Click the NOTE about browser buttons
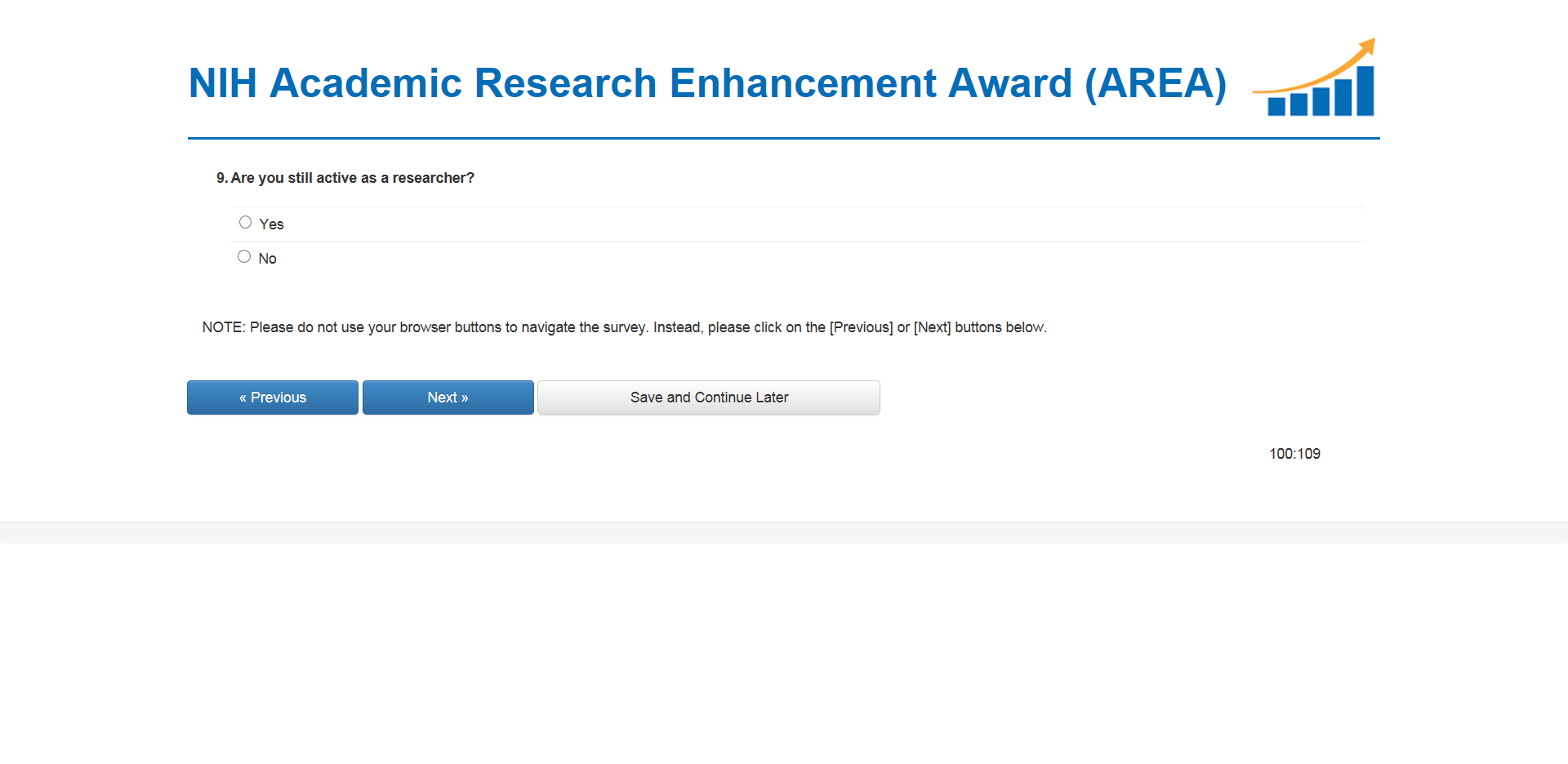This screenshot has width=1568, height=764. [624, 327]
